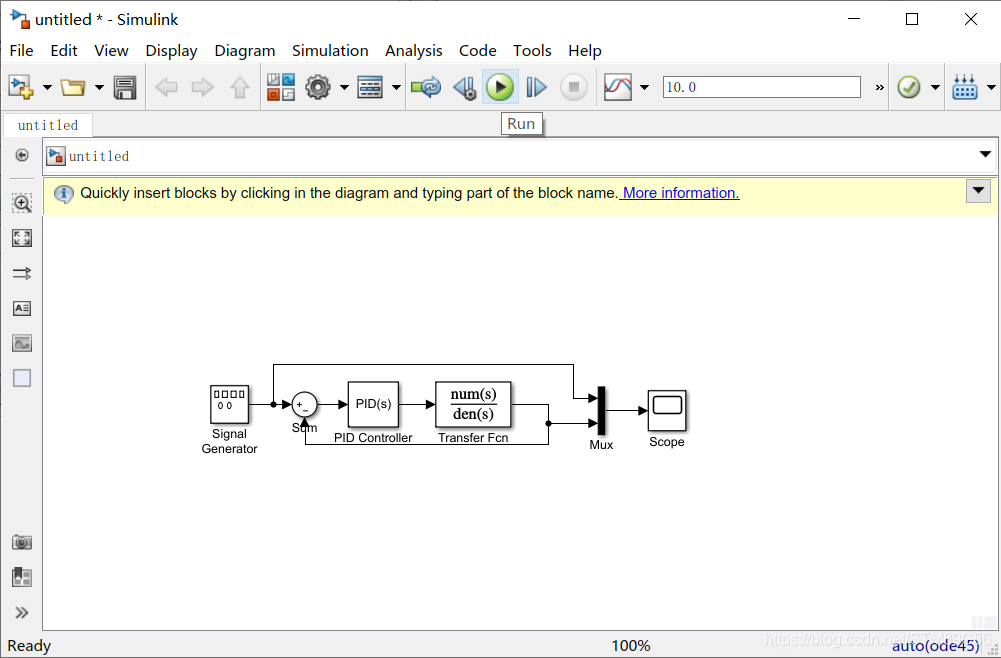The height and width of the screenshot is (658, 1001).
Task: Open the Simulation menu
Action: 330,50
